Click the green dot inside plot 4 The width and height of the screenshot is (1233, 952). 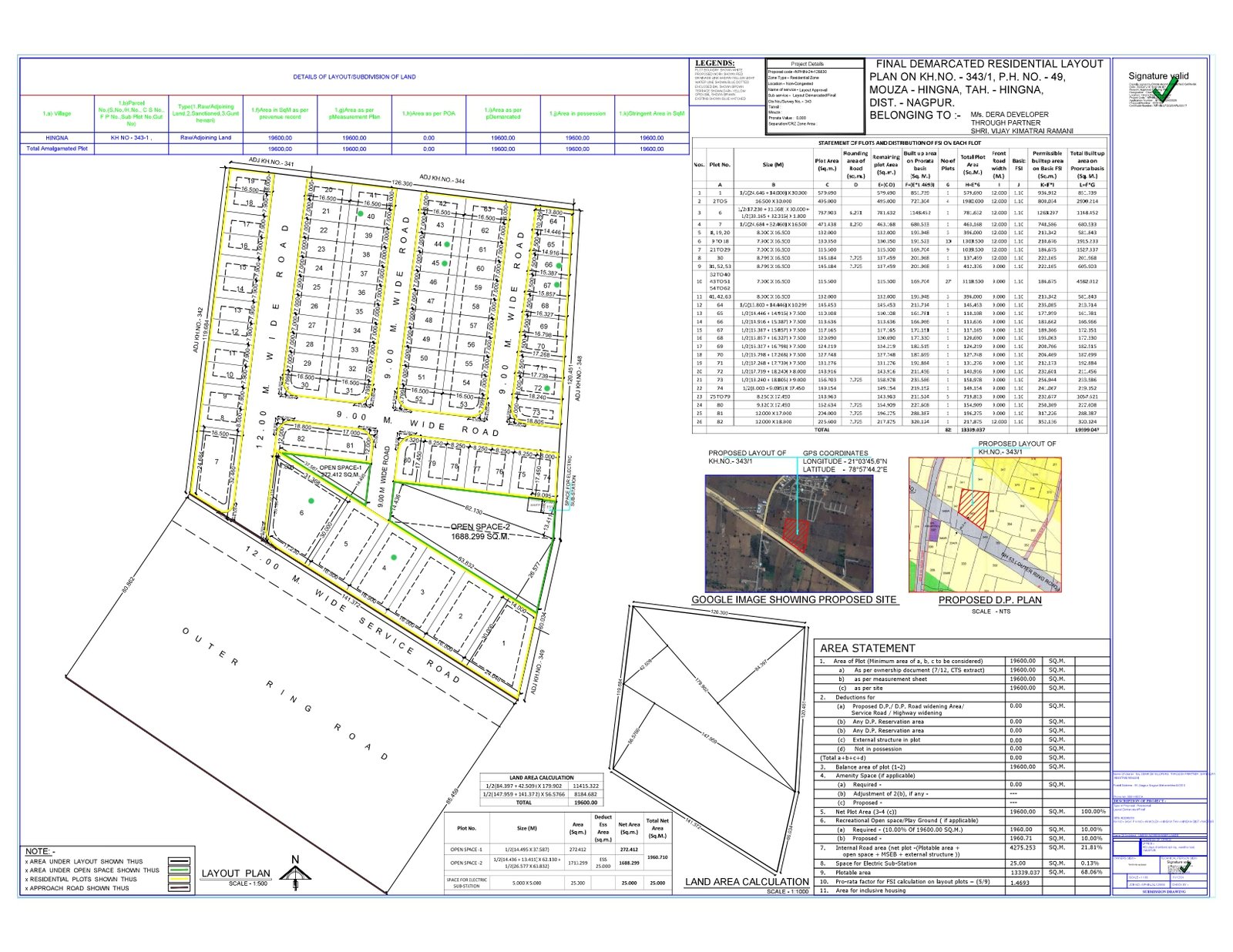(x=394, y=557)
